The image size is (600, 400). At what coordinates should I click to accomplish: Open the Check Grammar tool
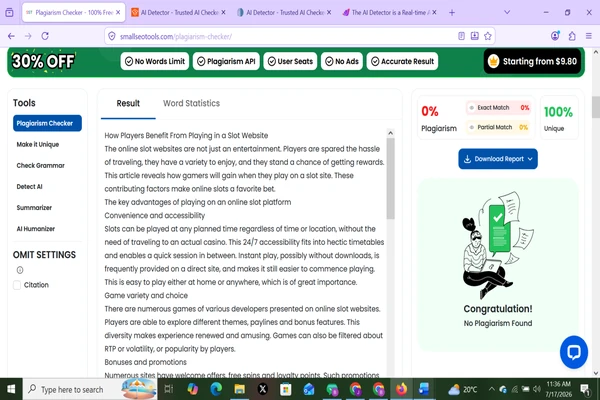pyautogui.click(x=41, y=165)
